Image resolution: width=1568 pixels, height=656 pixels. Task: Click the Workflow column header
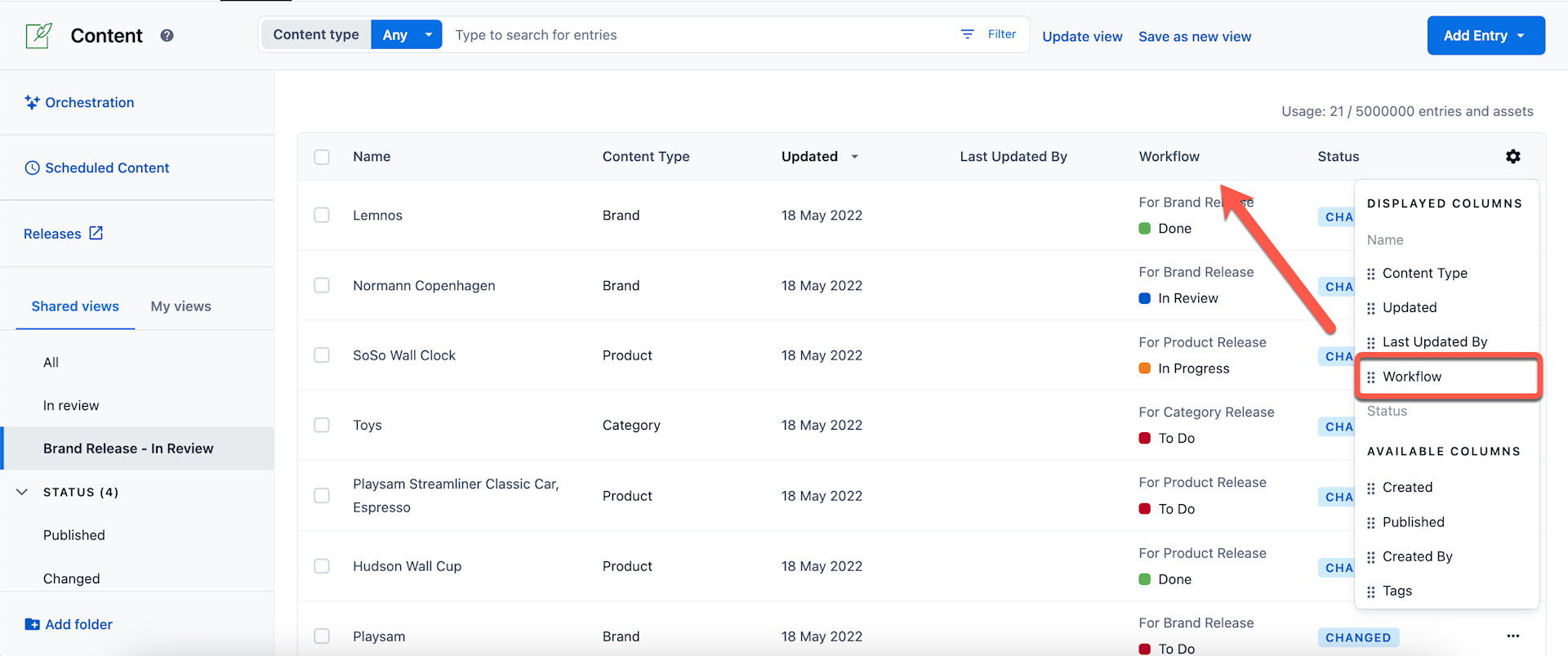(x=1169, y=157)
